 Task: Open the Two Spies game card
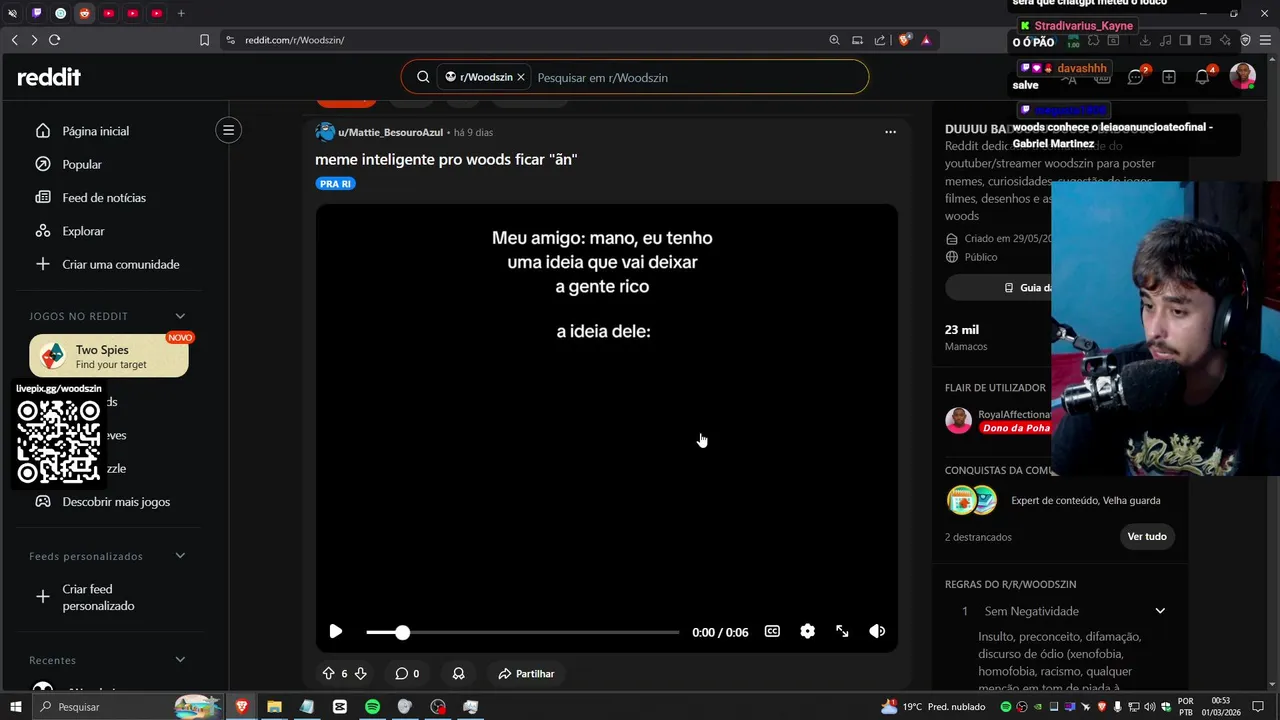(109, 356)
